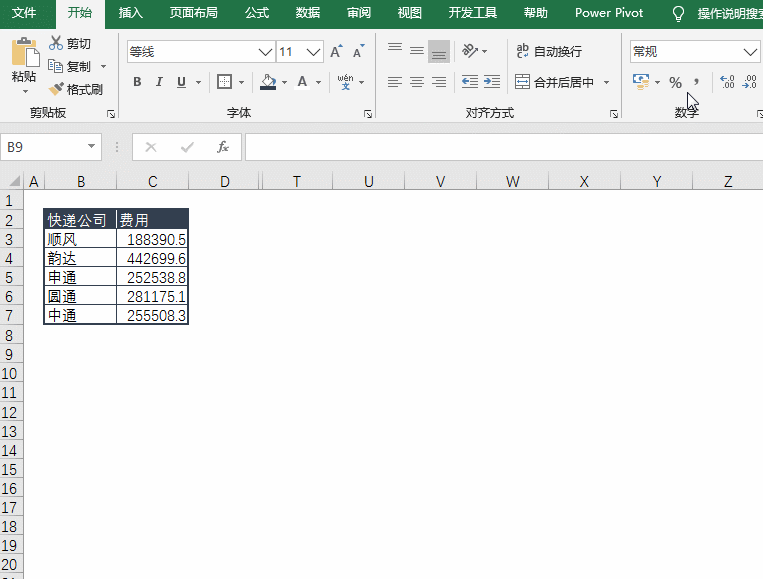This screenshot has height=579, width=763.
Task: Align text left
Action: (x=395, y=82)
